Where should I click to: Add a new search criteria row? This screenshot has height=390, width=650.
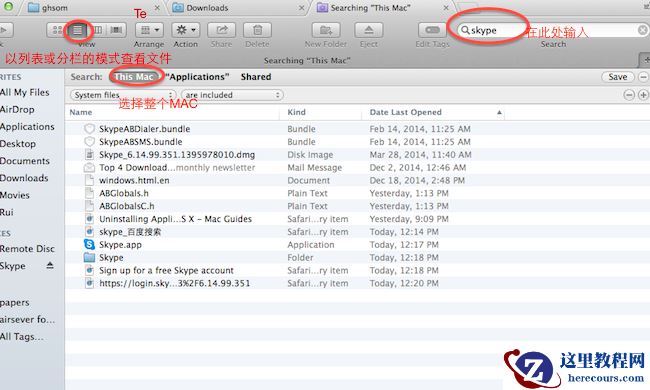click(643, 95)
